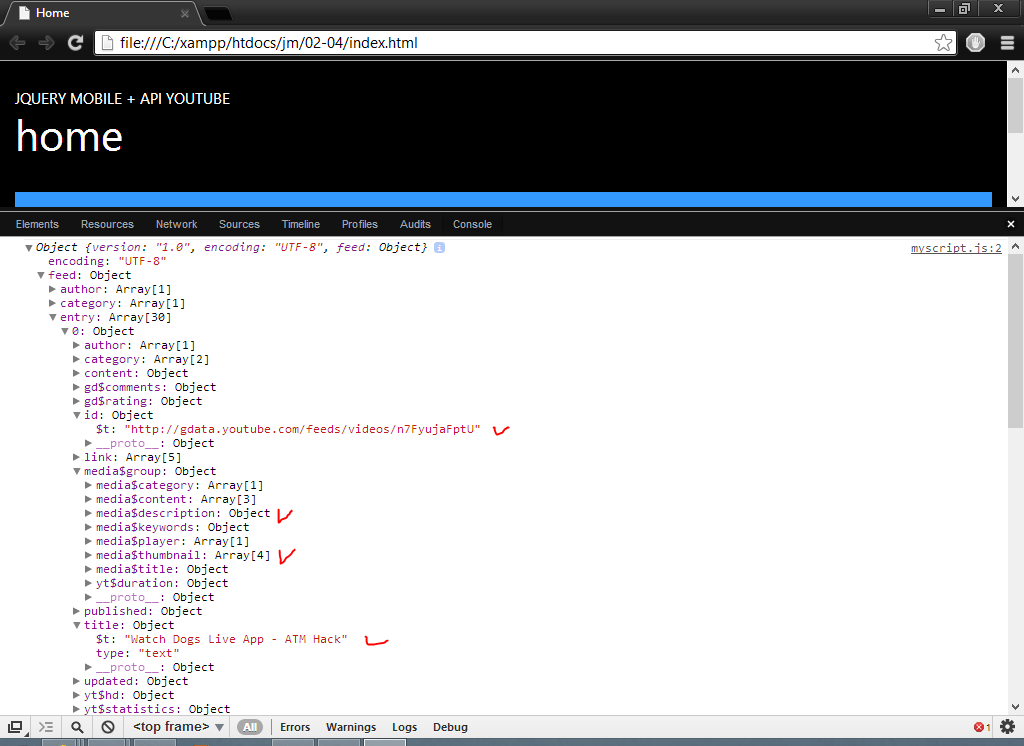Expand the category Array[2] node
1024x746 pixels.
(x=76, y=359)
